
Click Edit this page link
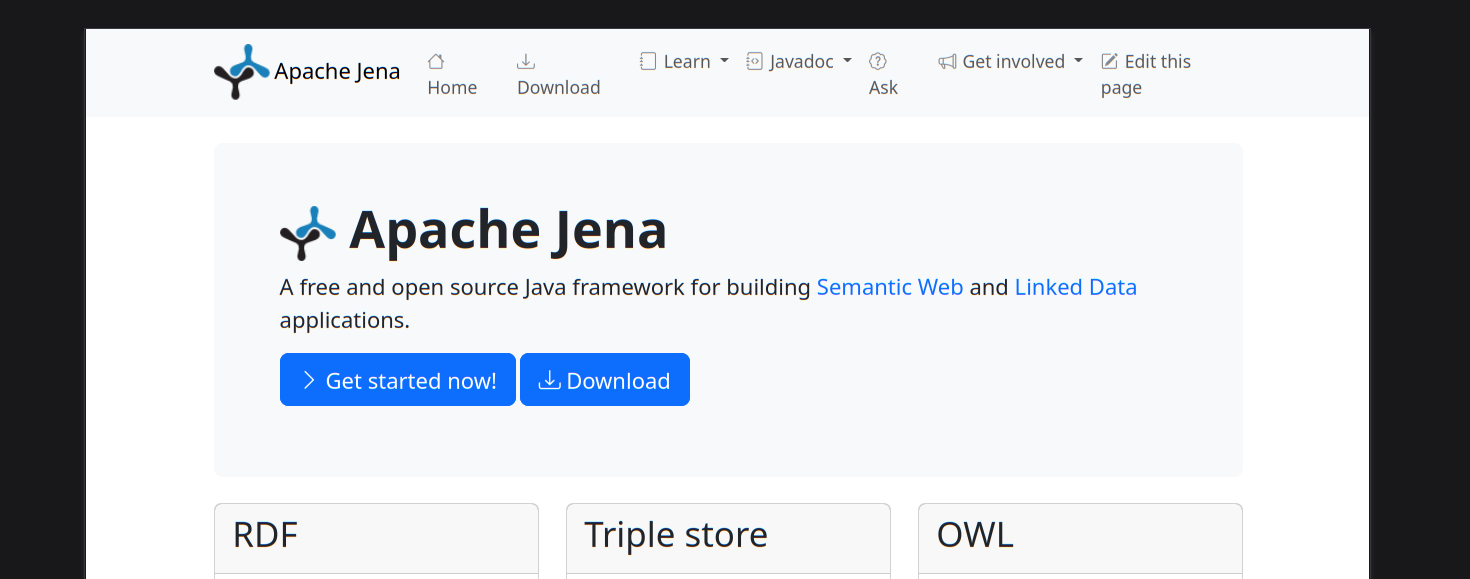tap(1146, 74)
